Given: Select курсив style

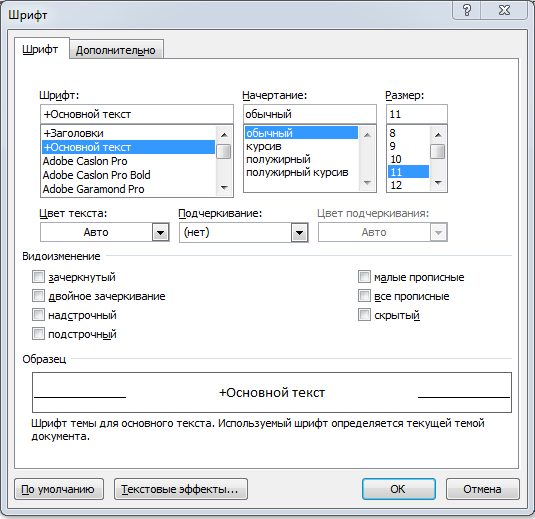Looking at the screenshot, I should [301, 146].
